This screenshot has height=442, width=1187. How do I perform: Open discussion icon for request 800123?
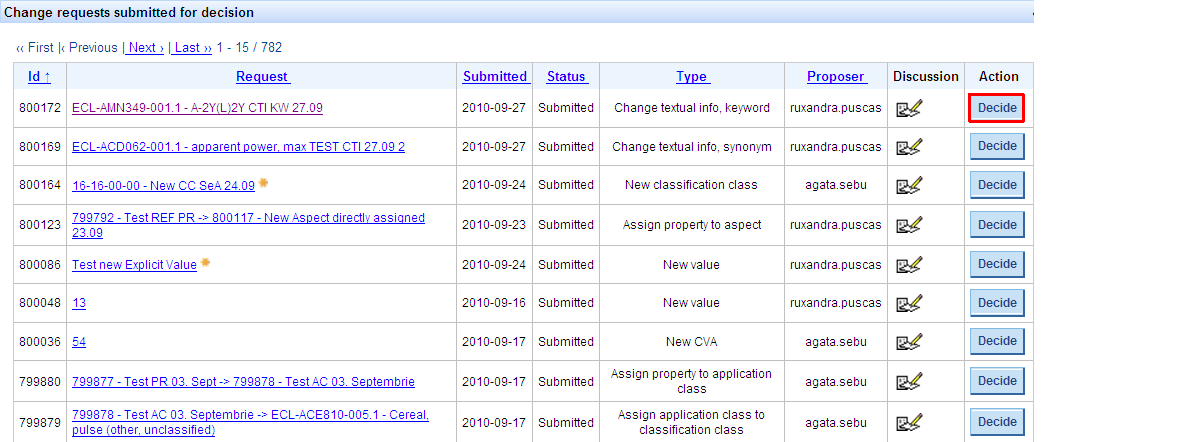pos(908,226)
